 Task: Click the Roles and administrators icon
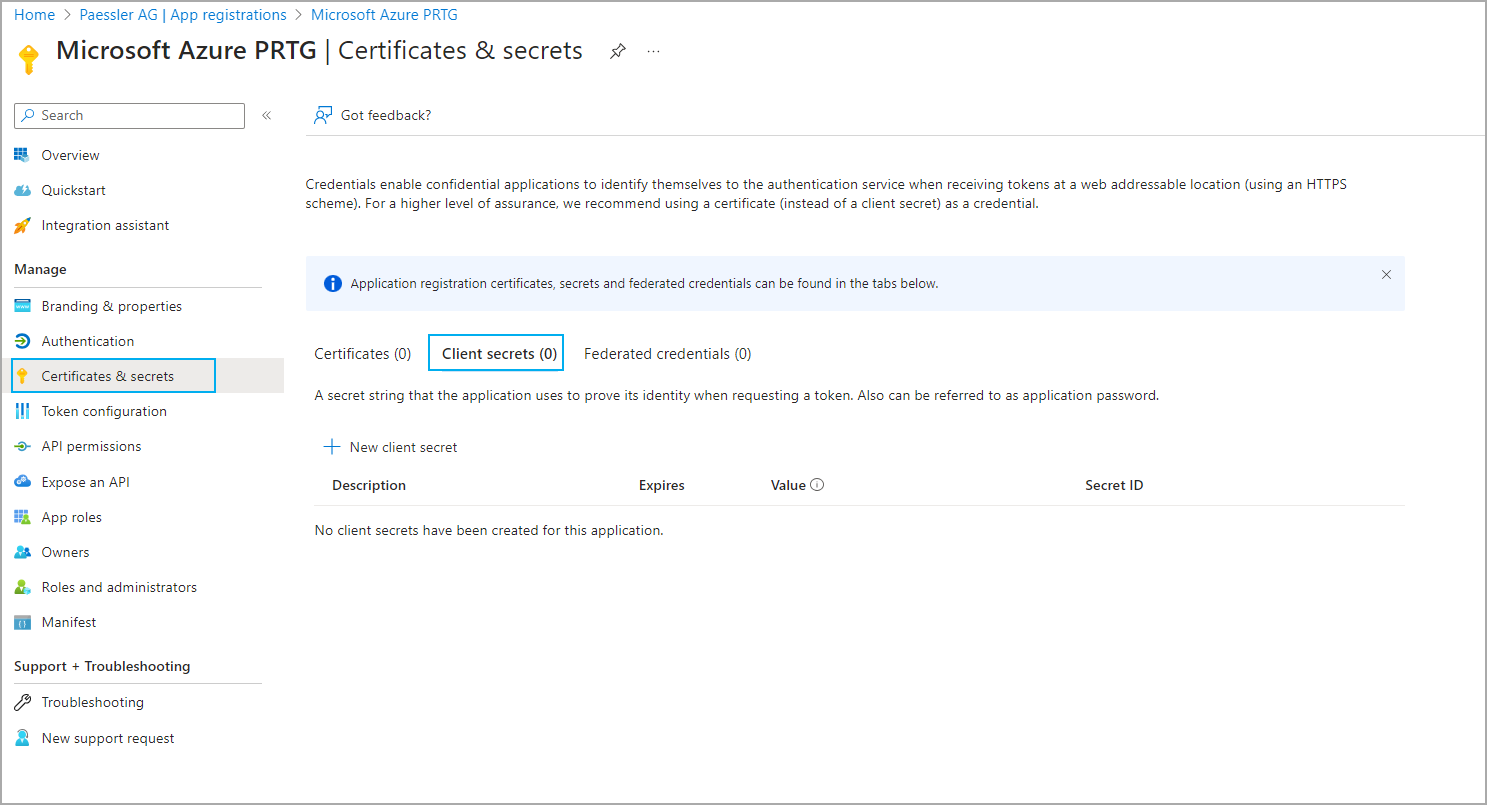[x=22, y=587]
